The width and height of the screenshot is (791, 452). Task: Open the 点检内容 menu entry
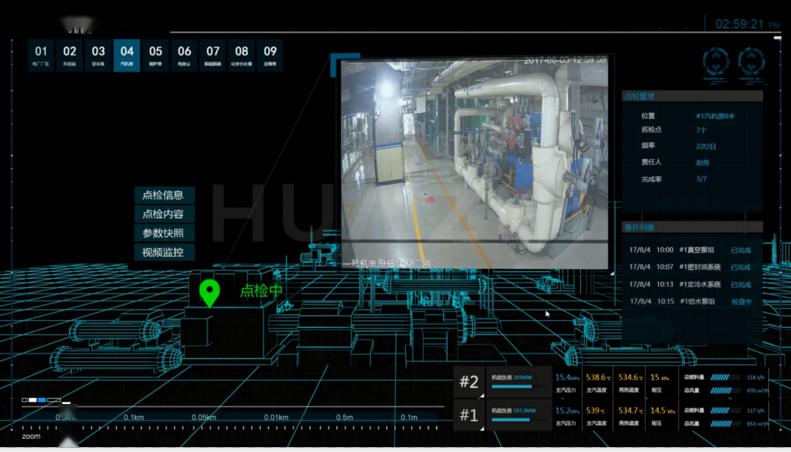[x=164, y=214]
